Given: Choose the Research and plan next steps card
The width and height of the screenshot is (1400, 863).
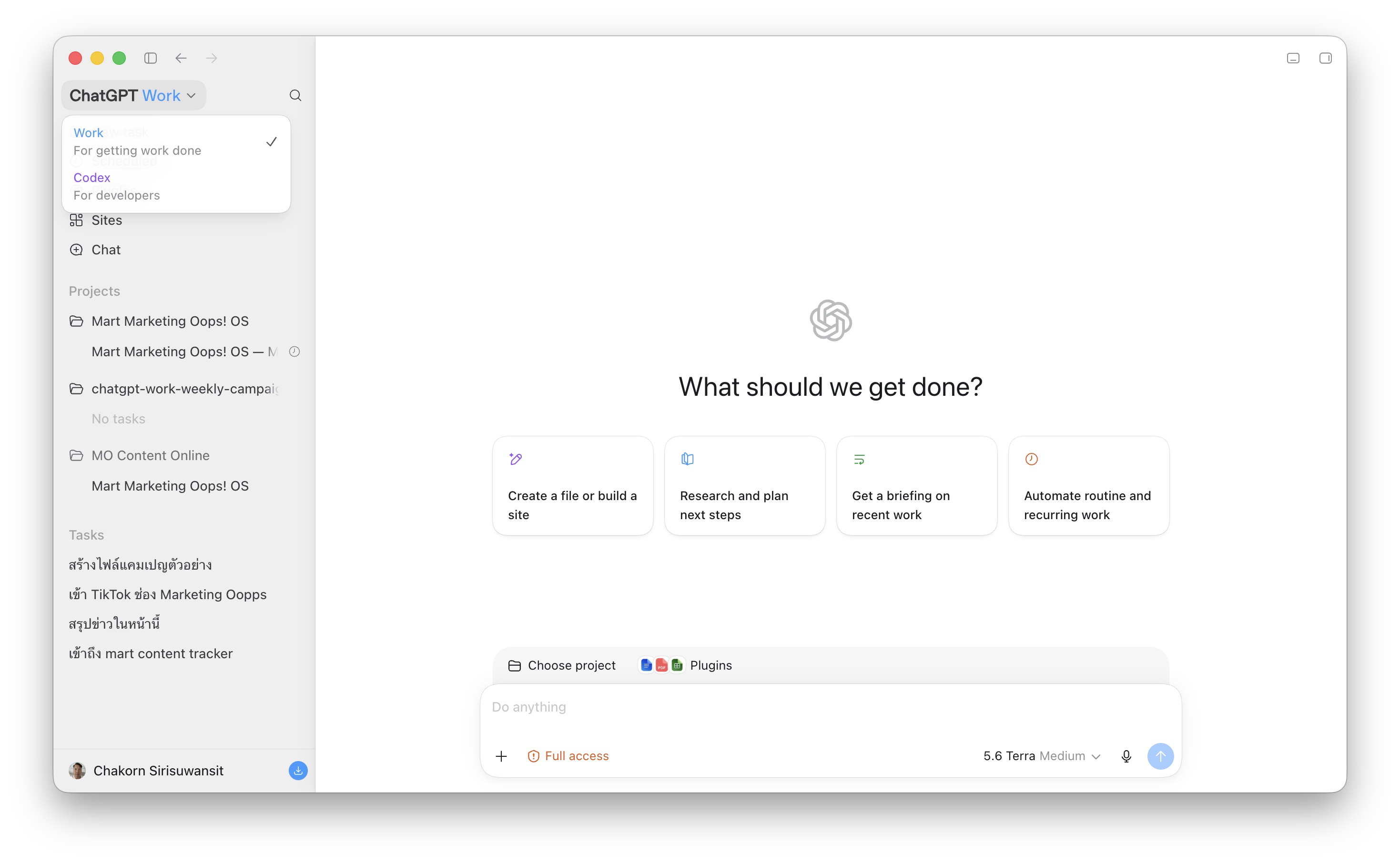Looking at the screenshot, I should (x=744, y=486).
